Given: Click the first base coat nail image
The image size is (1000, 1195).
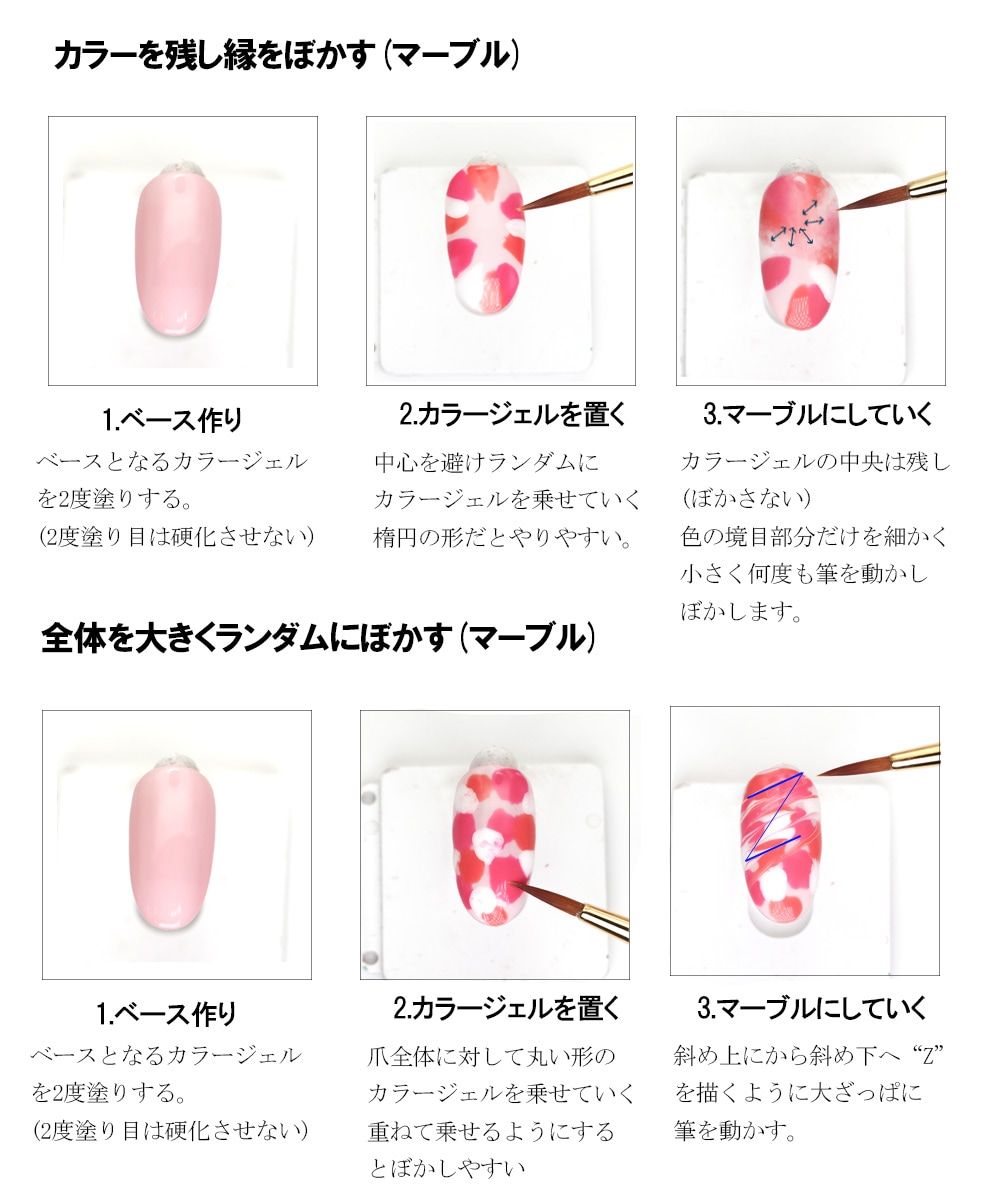Looking at the screenshot, I should click(x=183, y=251).
